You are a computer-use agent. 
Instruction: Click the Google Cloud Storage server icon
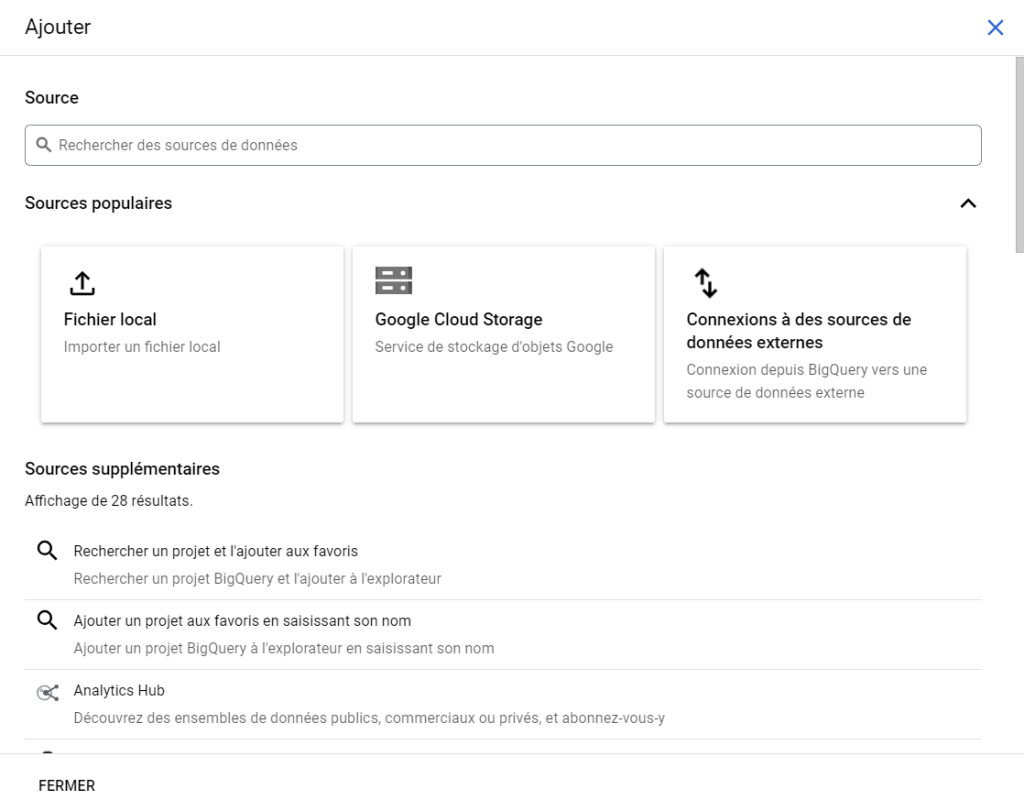tap(393, 281)
